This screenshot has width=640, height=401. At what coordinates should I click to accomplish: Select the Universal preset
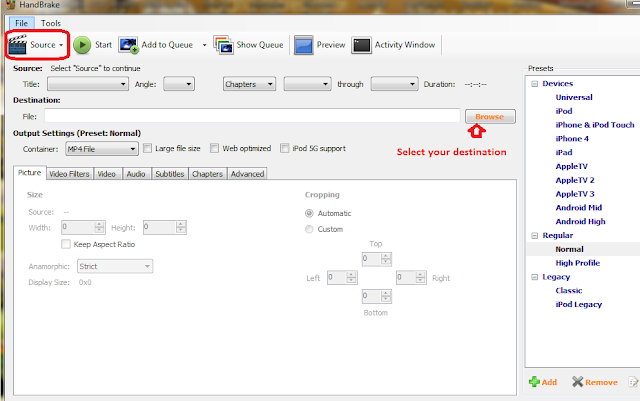coord(574,98)
